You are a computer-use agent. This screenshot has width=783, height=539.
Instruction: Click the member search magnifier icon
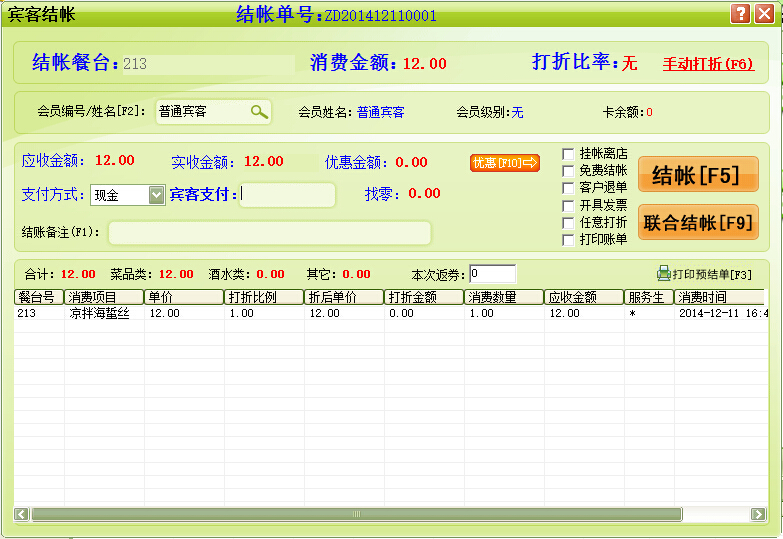(x=258, y=112)
